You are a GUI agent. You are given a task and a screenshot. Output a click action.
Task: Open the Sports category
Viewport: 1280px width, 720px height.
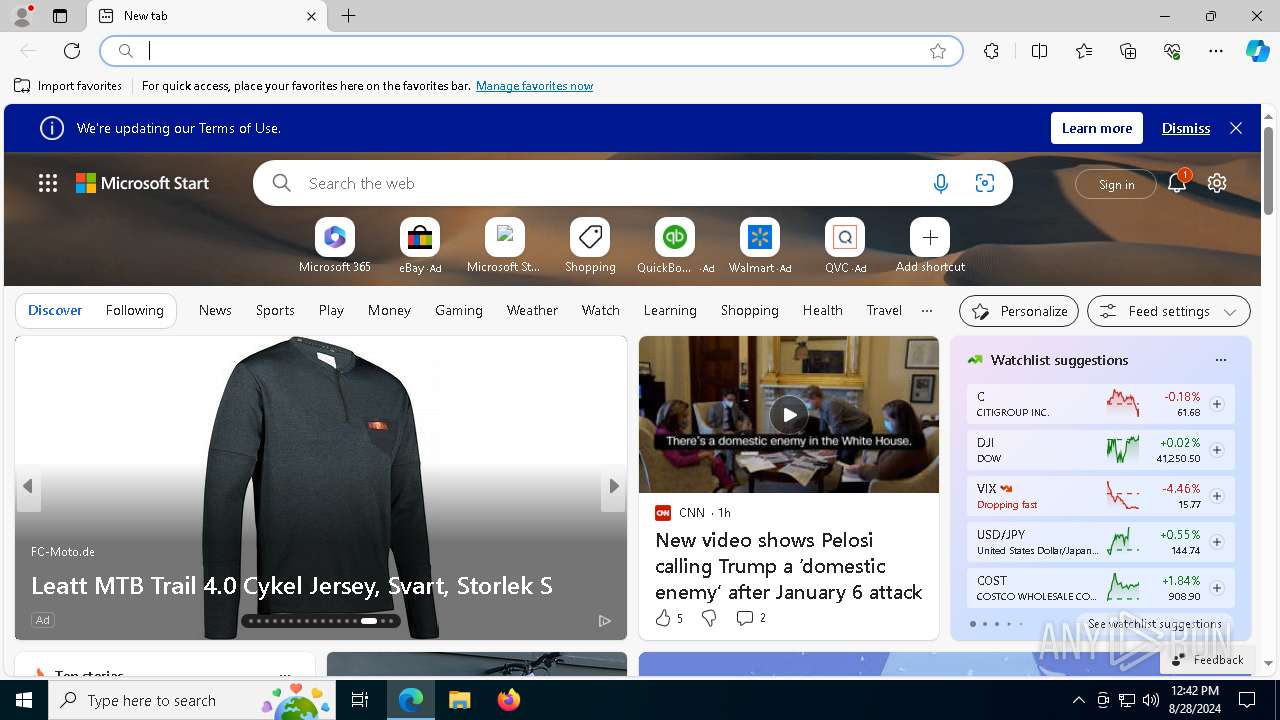[x=275, y=311]
